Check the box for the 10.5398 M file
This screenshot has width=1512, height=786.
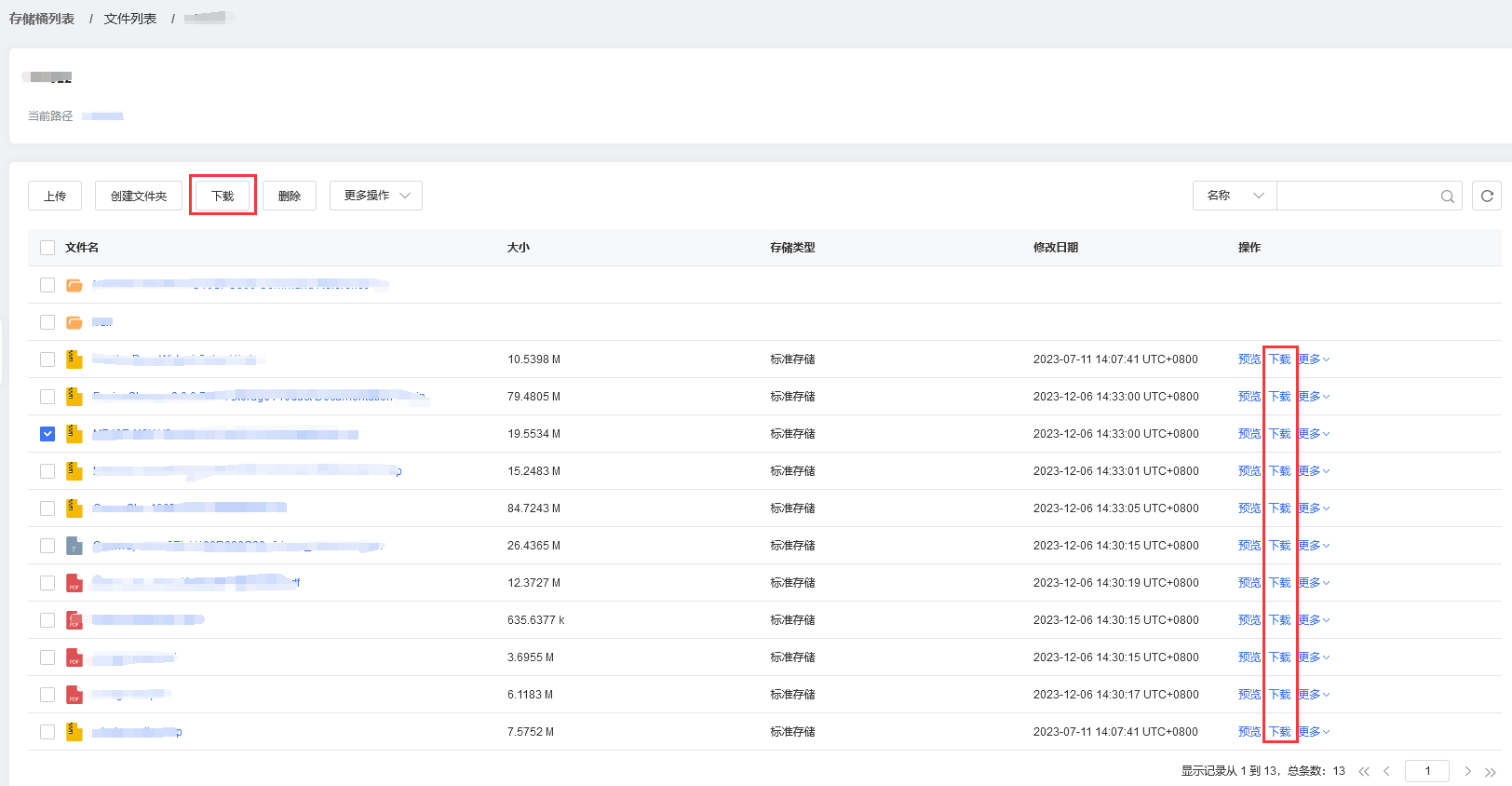coord(47,359)
